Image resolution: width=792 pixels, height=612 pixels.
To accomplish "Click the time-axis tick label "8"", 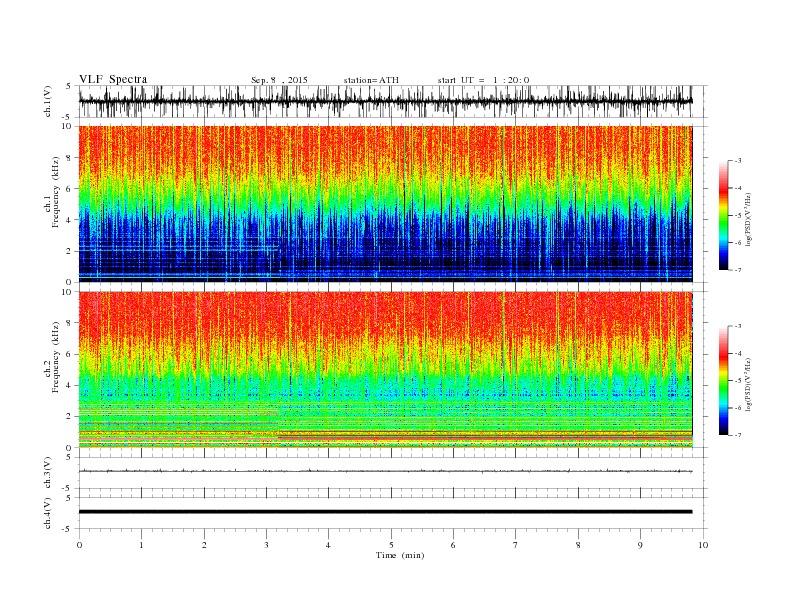I will pos(578,545).
